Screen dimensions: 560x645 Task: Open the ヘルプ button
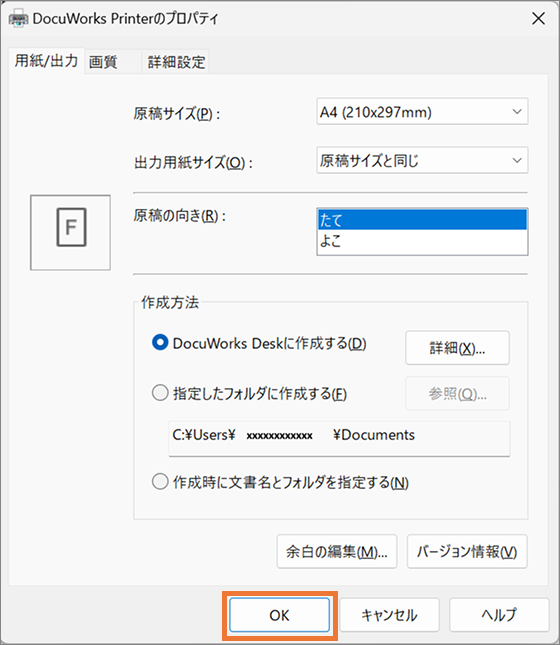click(499, 615)
